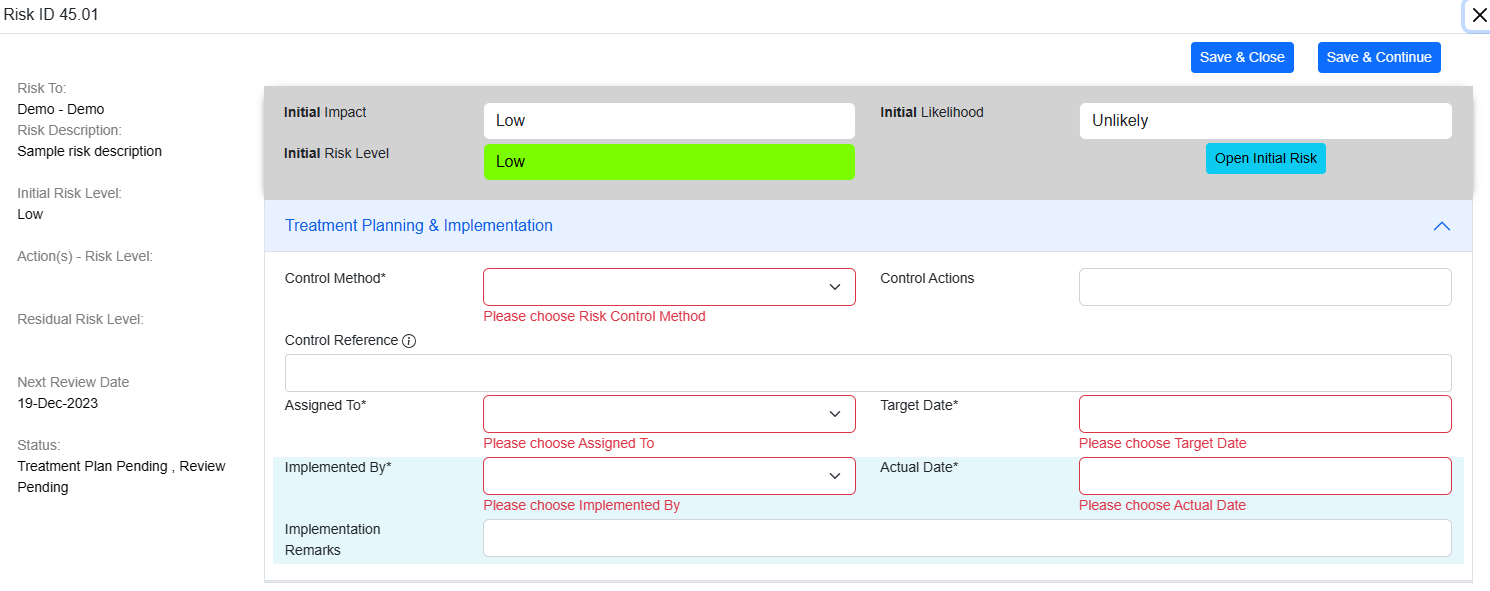Click the Control Reference info icon

pos(409,341)
